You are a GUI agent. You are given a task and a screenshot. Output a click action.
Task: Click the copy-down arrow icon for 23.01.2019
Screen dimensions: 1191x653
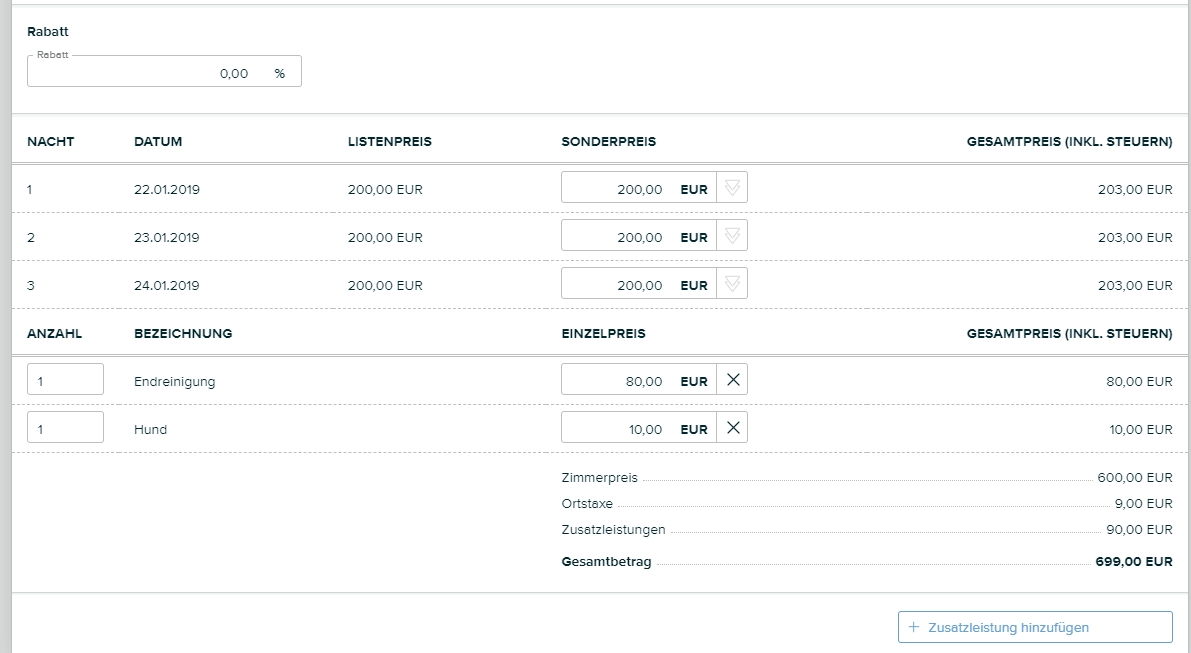coord(732,236)
